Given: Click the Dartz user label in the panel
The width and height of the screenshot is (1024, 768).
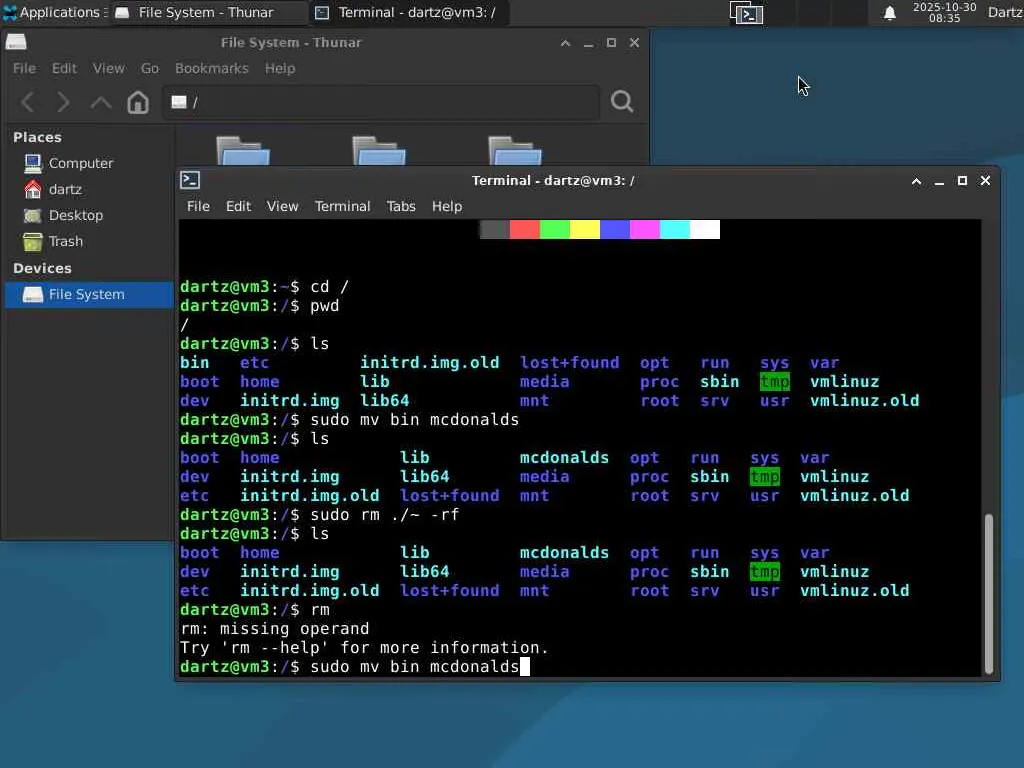Looking at the screenshot, I should click(1005, 12).
